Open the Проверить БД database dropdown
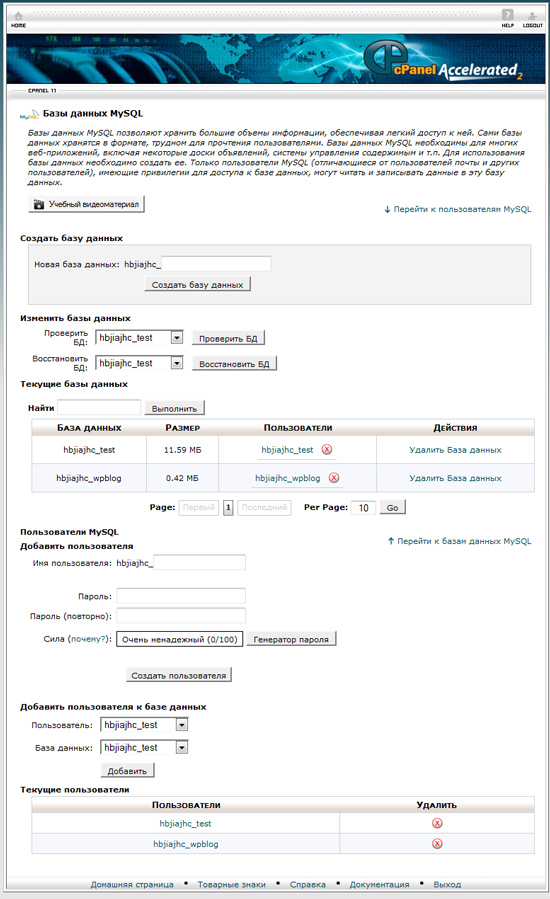Screen dimensions: 550x899 [x=139, y=338]
